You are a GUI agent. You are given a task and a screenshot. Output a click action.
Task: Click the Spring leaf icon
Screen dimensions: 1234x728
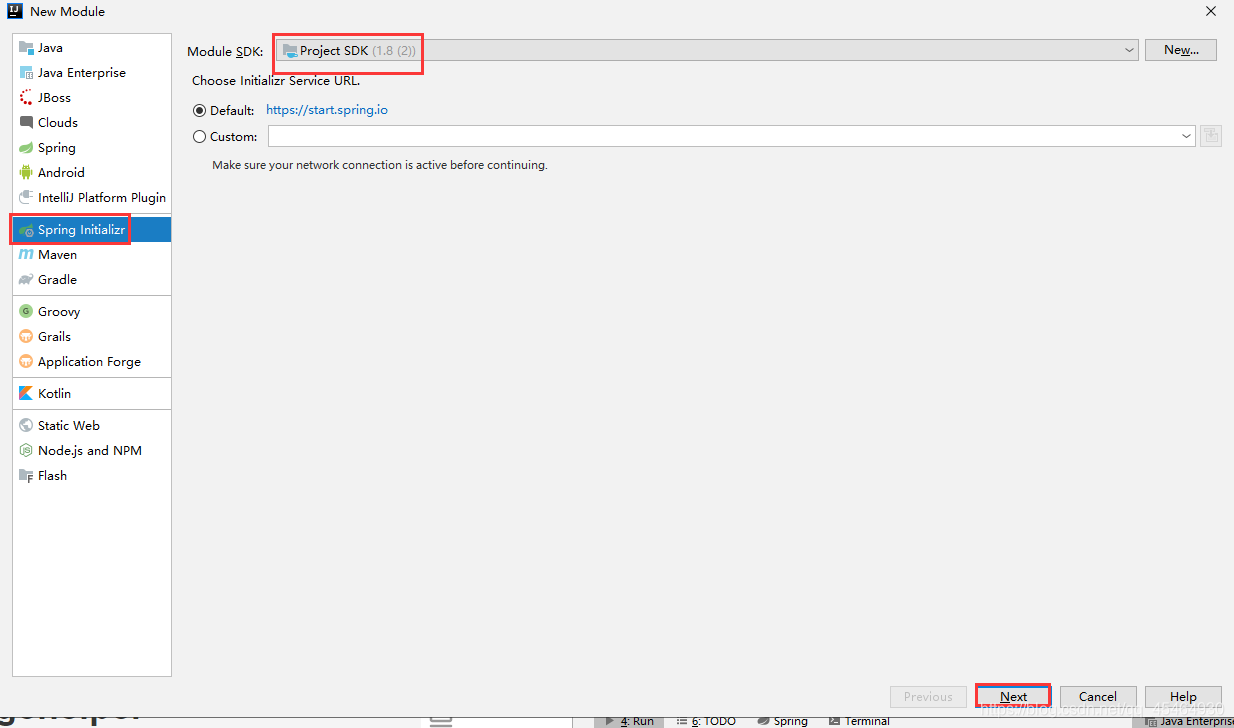tap(26, 148)
